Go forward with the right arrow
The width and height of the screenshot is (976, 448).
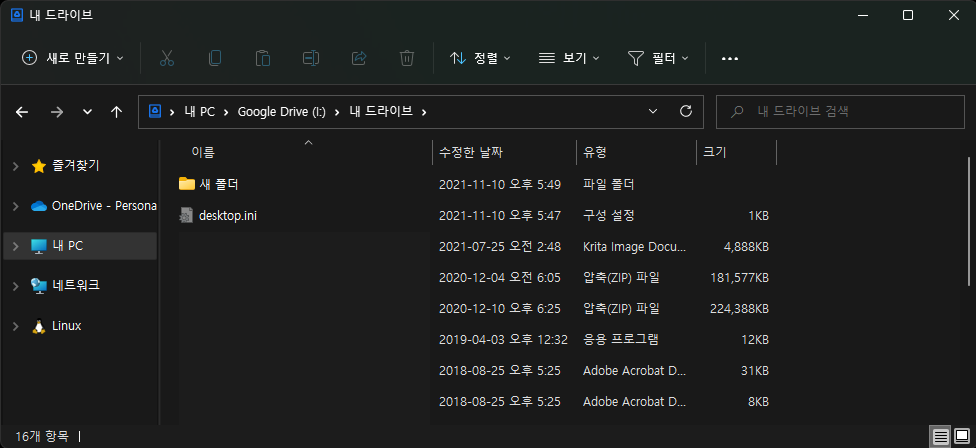click(x=57, y=112)
